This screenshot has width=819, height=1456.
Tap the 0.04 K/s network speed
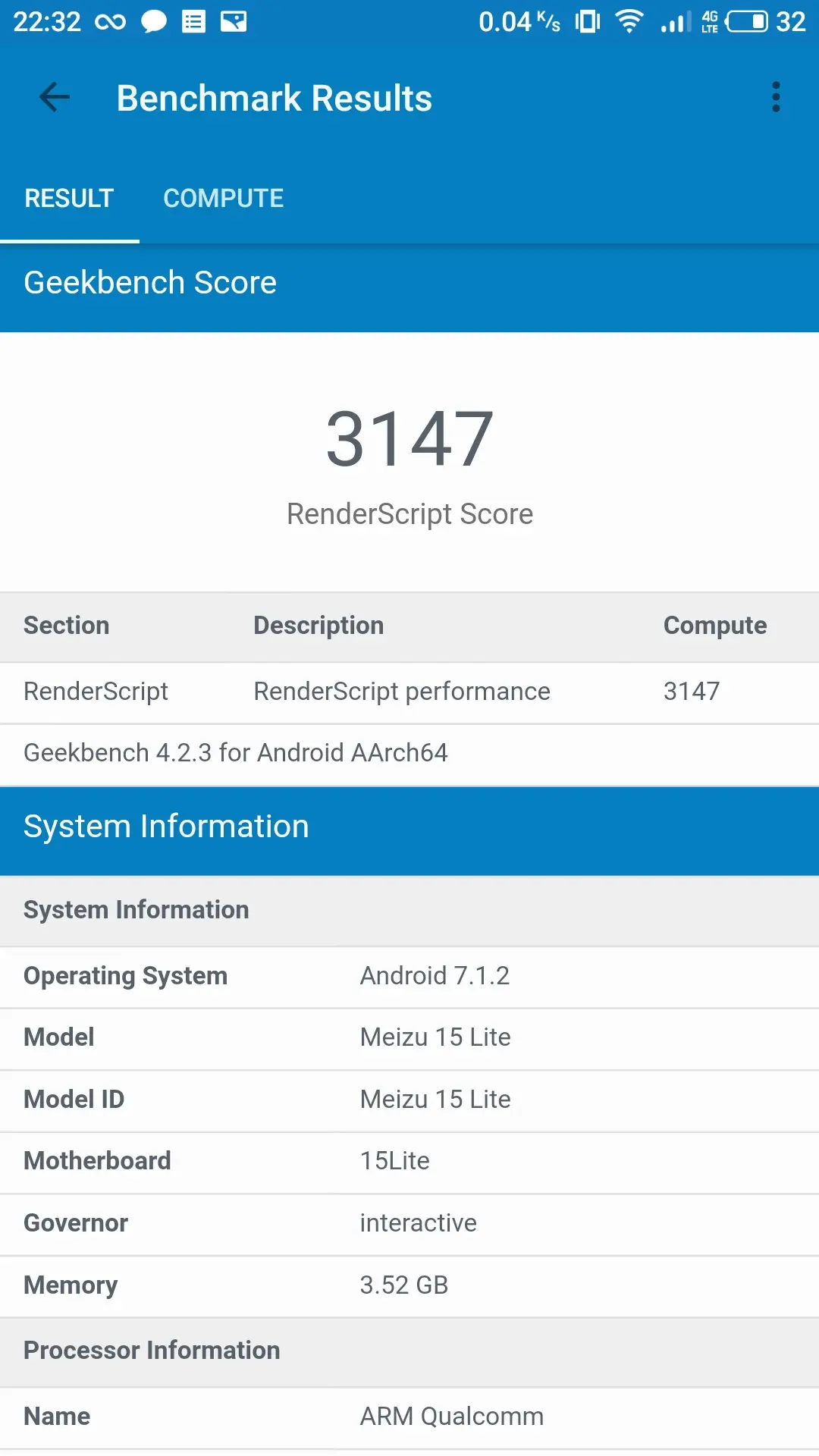pos(519,22)
